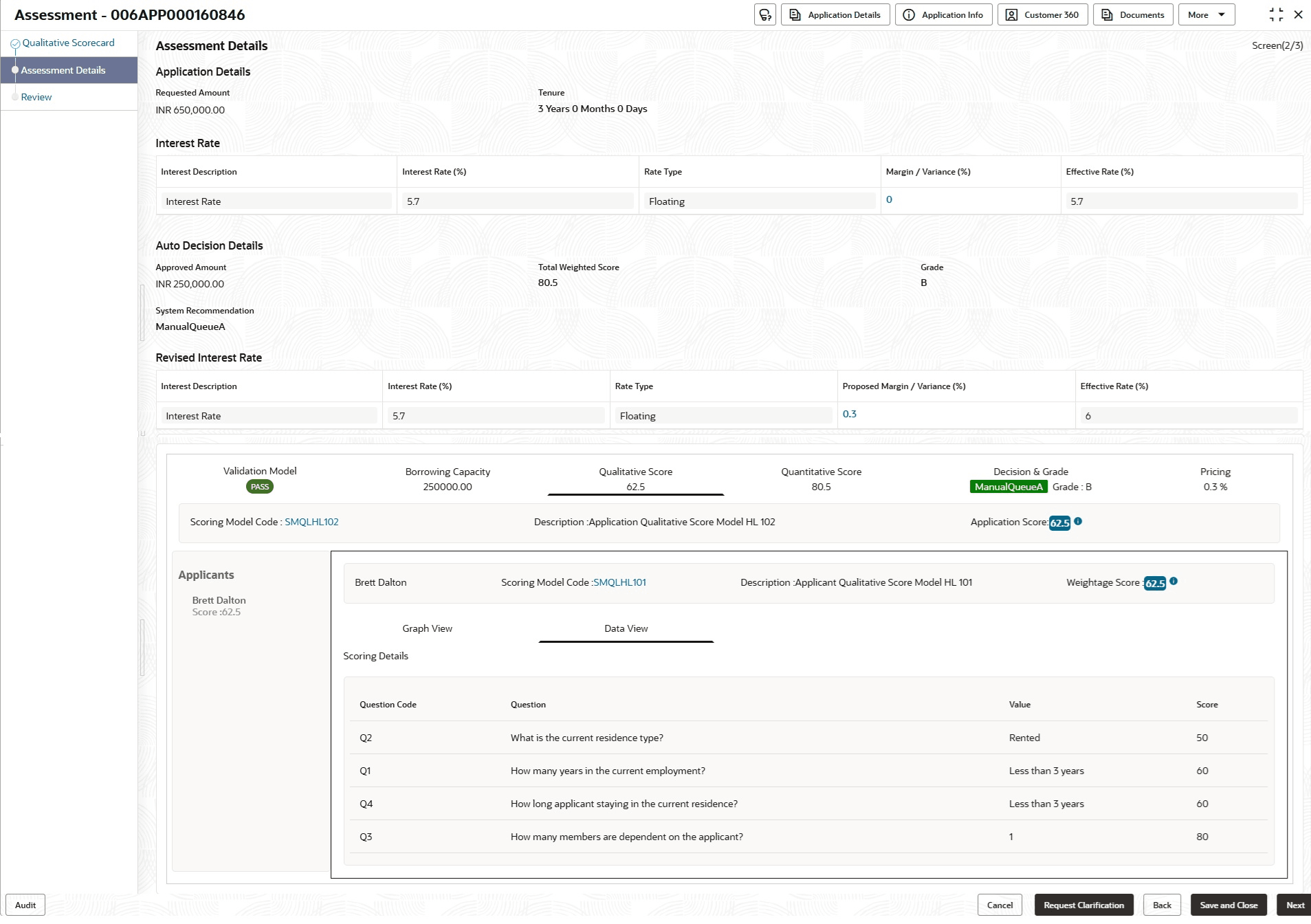
Task: Select the Qualitative Score tab
Action: pyautogui.click(x=636, y=478)
